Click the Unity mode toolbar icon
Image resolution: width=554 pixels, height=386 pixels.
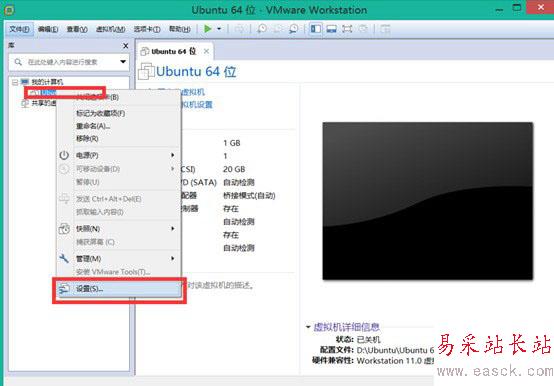click(363, 29)
